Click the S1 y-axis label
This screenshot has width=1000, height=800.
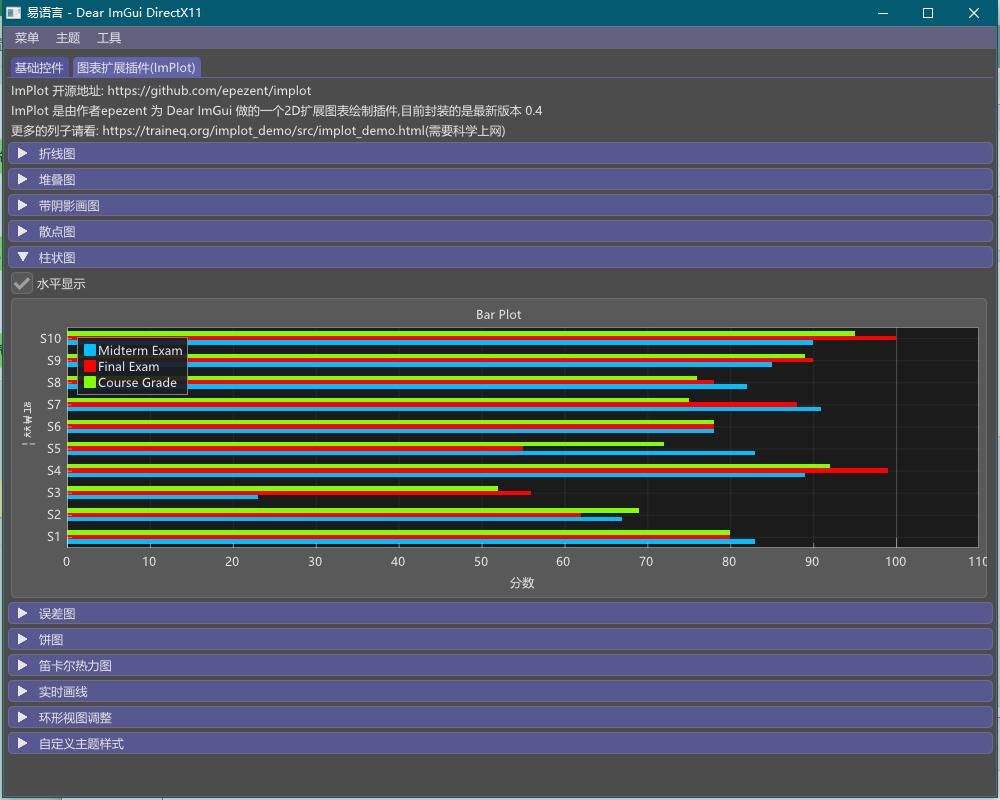54,537
